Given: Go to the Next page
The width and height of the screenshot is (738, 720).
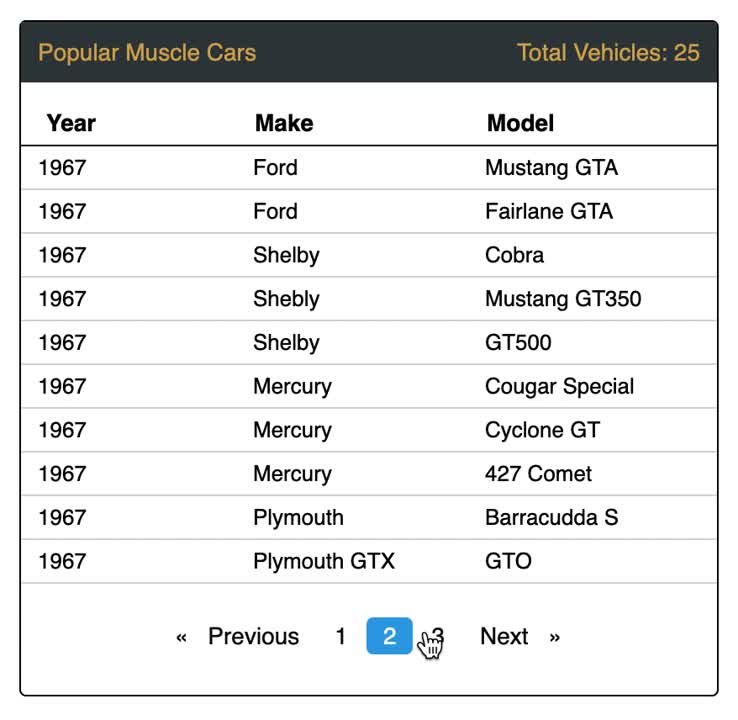Looking at the screenshot, I should [504, 636].
